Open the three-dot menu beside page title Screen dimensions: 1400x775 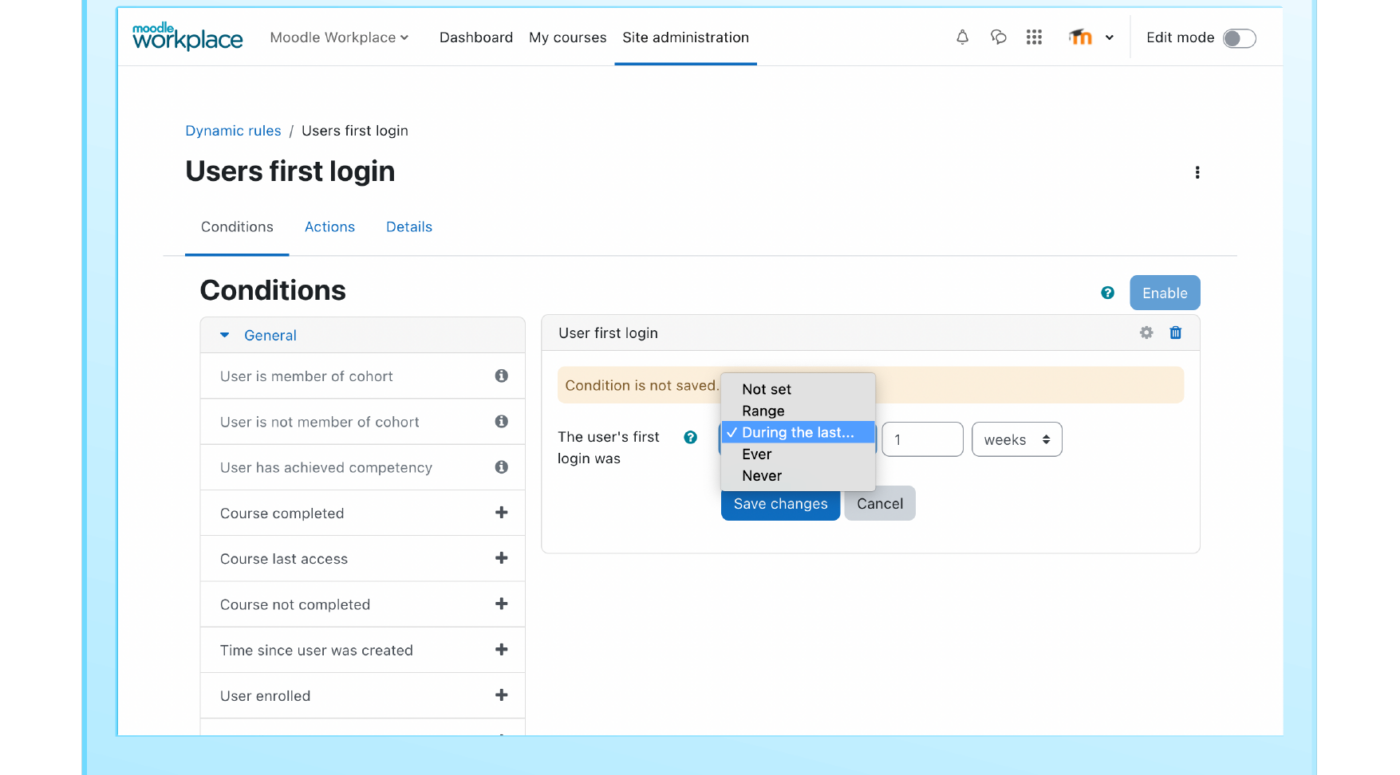tap(1197, 172)
